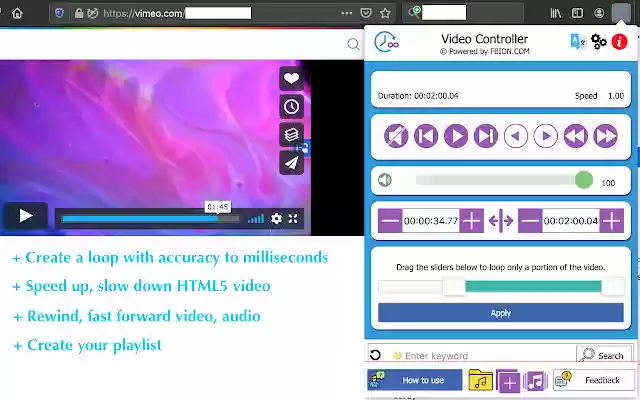Click the Video Controller clock-loop logo
This screenshot has width=640, height=400.
pyautogui.click(x=386, y=42)
